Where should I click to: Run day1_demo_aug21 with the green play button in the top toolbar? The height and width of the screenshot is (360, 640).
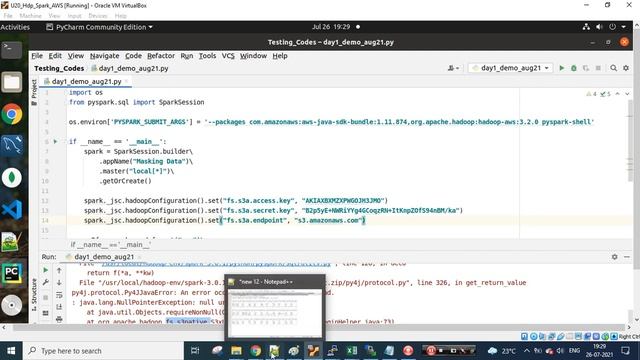click(562, 68)
